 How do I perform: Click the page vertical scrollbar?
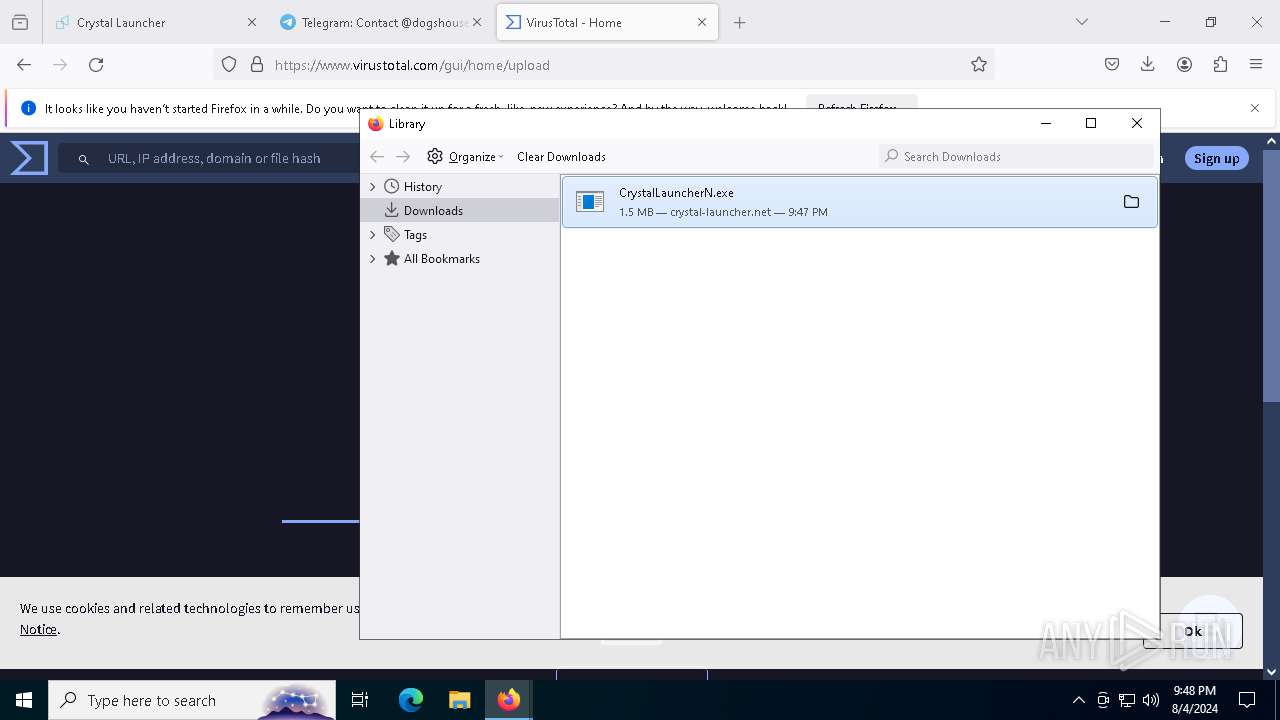pos(1272,275)
